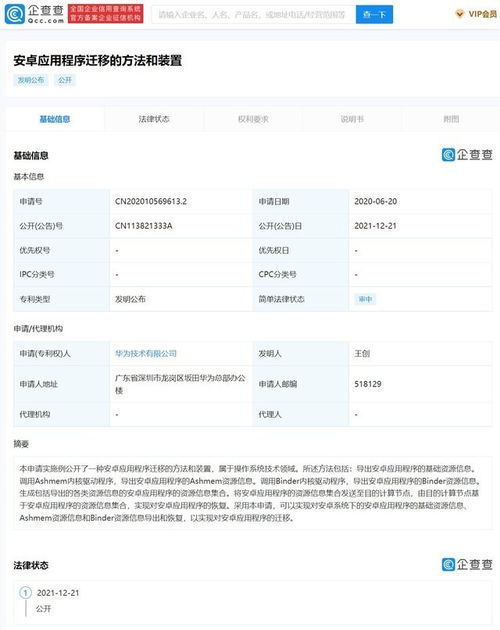Click the 审中 legal status badge
The image size is (500, 630).
tap(365, 299)
